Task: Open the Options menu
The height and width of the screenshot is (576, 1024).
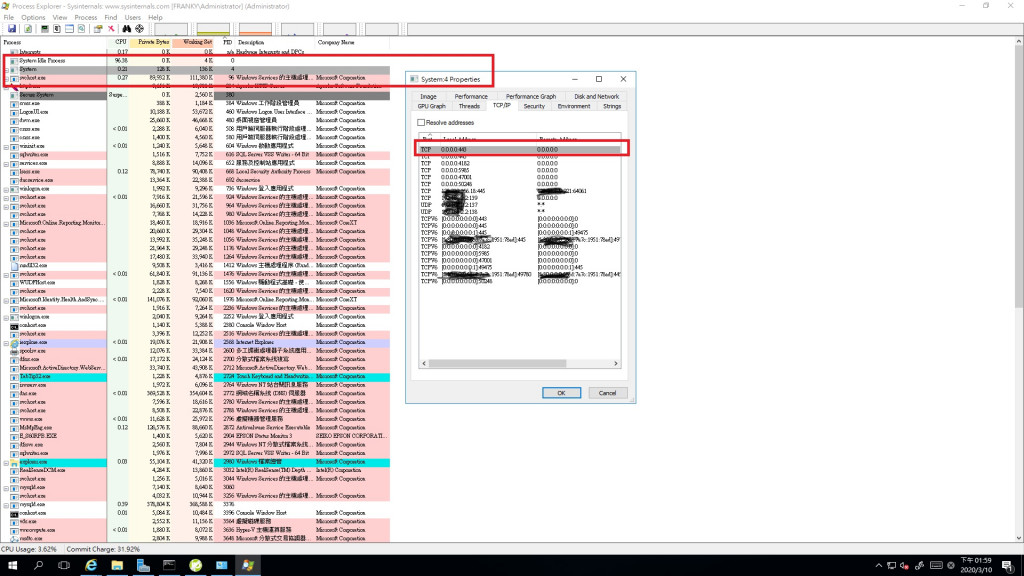Action: click(x=33, y=18)
